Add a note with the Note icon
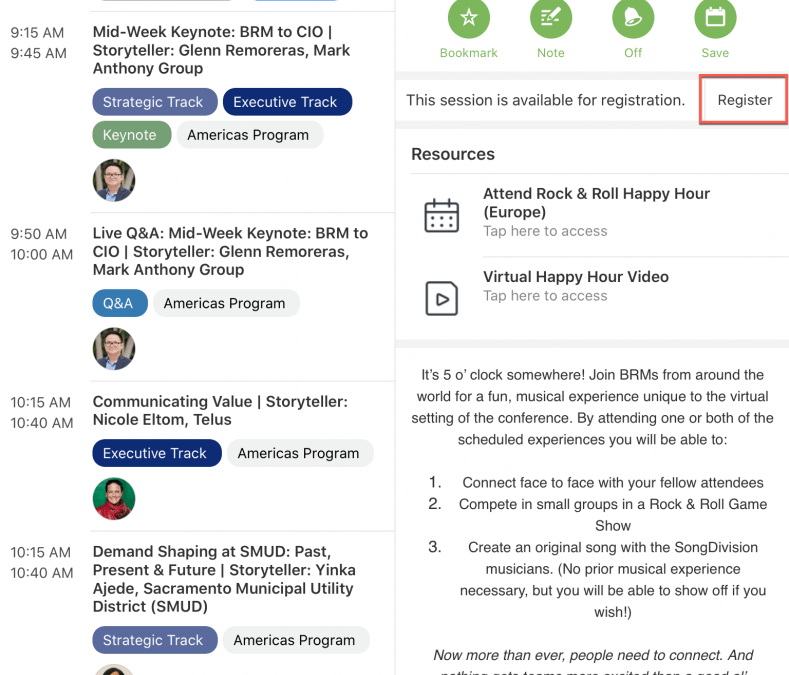The height and width of the screenshot is (675, 789). pyautogui.click(x=550, y=18)
